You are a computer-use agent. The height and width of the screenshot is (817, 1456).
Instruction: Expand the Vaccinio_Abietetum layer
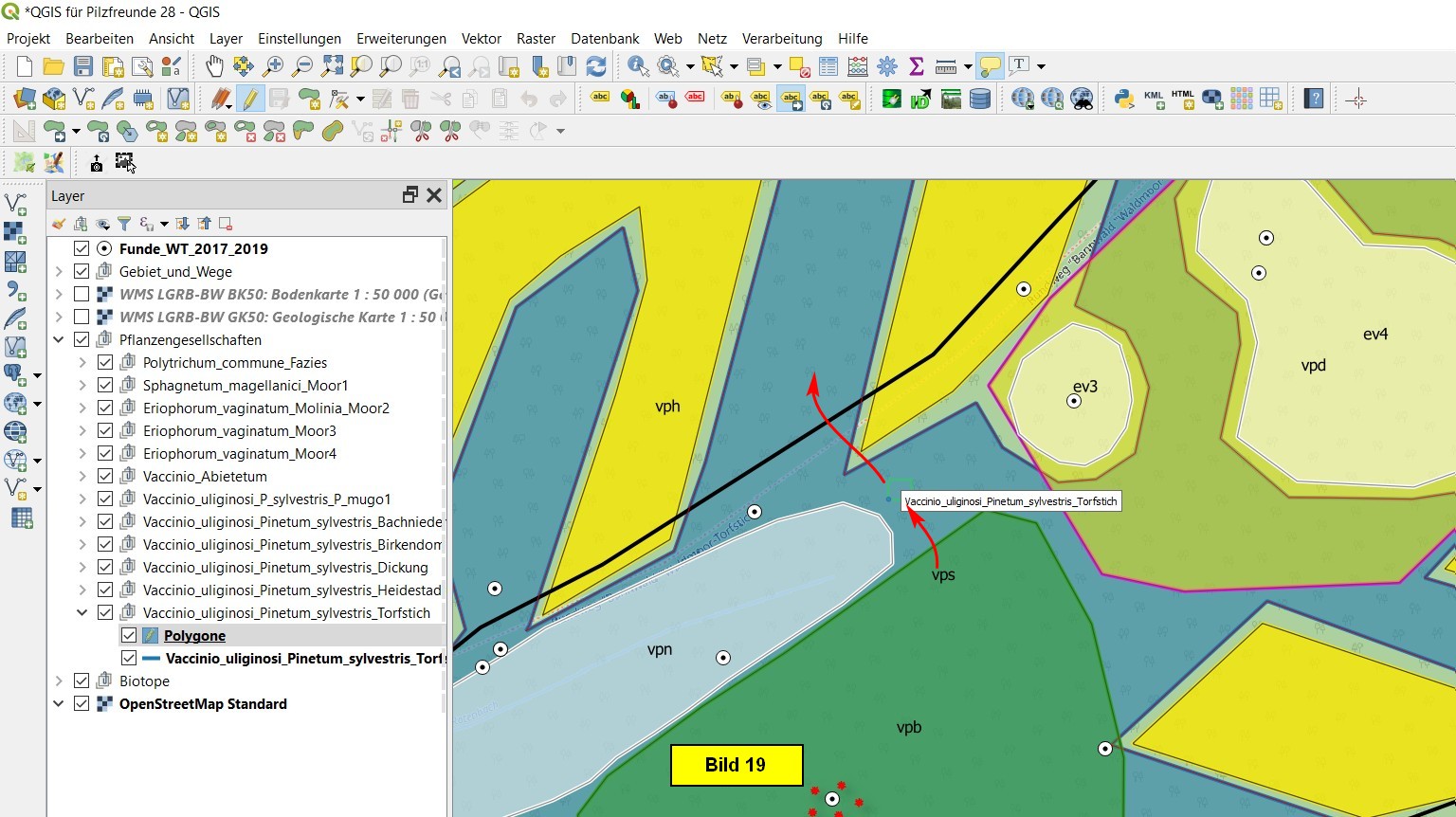(82, 477)
